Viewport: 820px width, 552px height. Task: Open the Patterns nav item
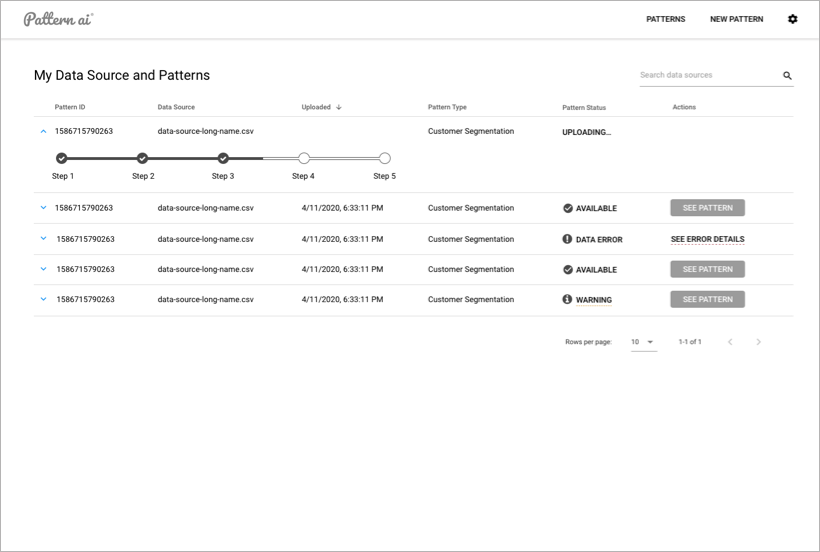click(x=666, y=19)
